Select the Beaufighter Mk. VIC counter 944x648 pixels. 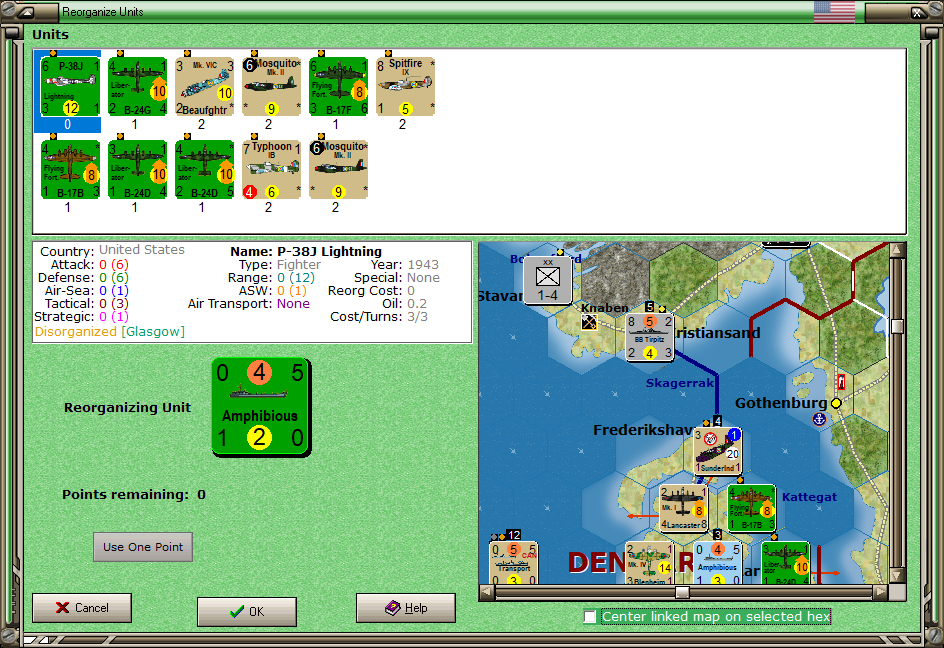pos(204,86)
